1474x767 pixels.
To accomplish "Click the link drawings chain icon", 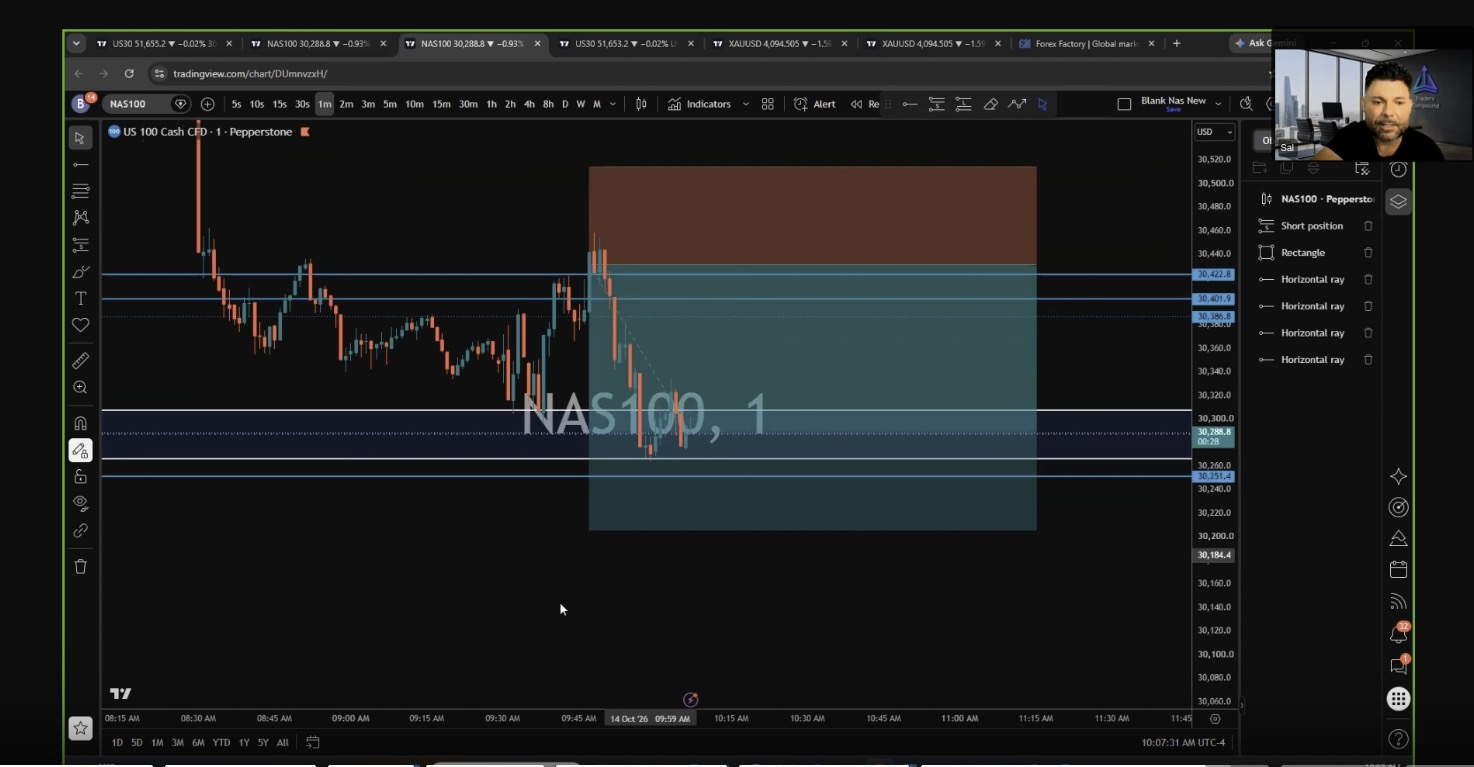I will pyautogui.click(x=80, y=530).
